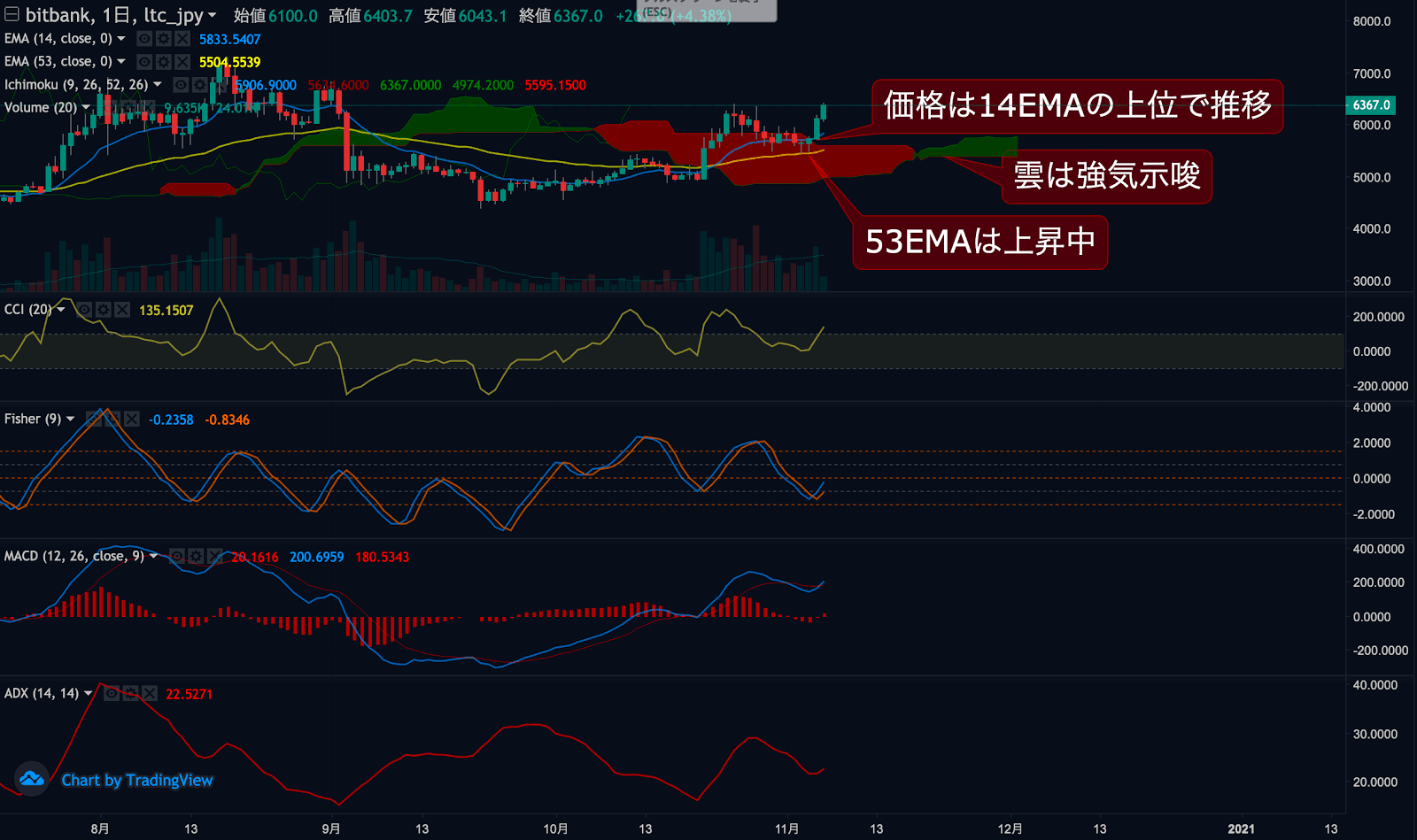Open MACD indicator settings gear

point(196,557)
